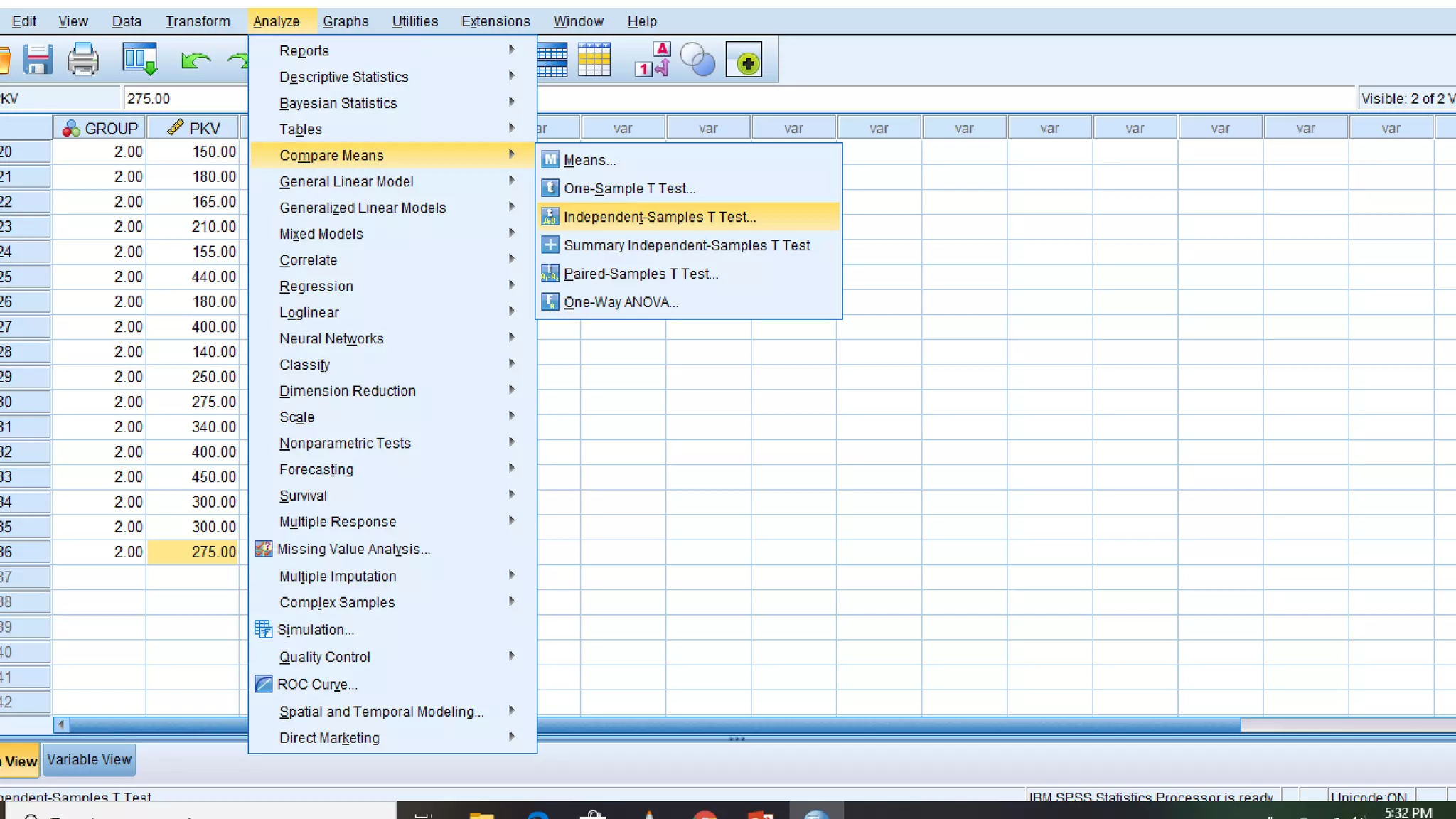Expand the Regression submenu
1456x819 pixels.
click(316, 287)
